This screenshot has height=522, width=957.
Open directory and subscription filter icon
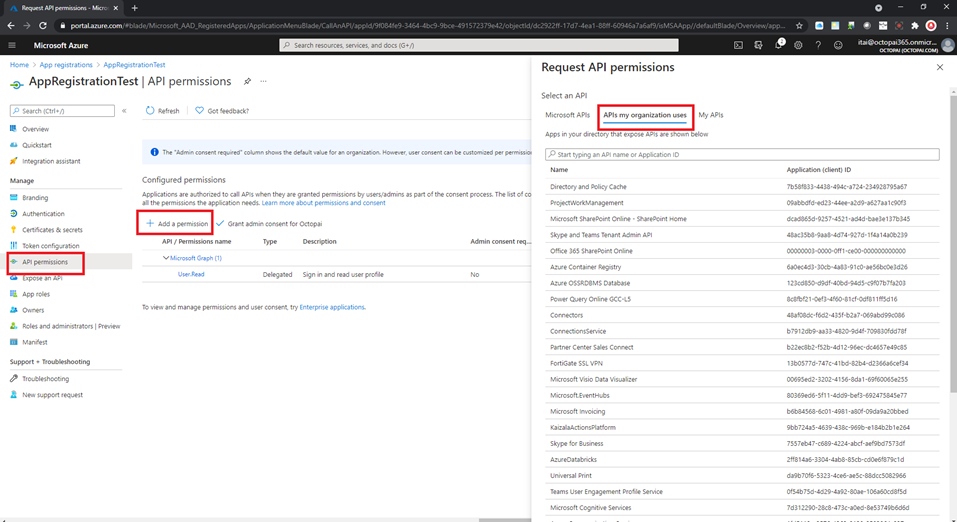(x=758, y=45)
